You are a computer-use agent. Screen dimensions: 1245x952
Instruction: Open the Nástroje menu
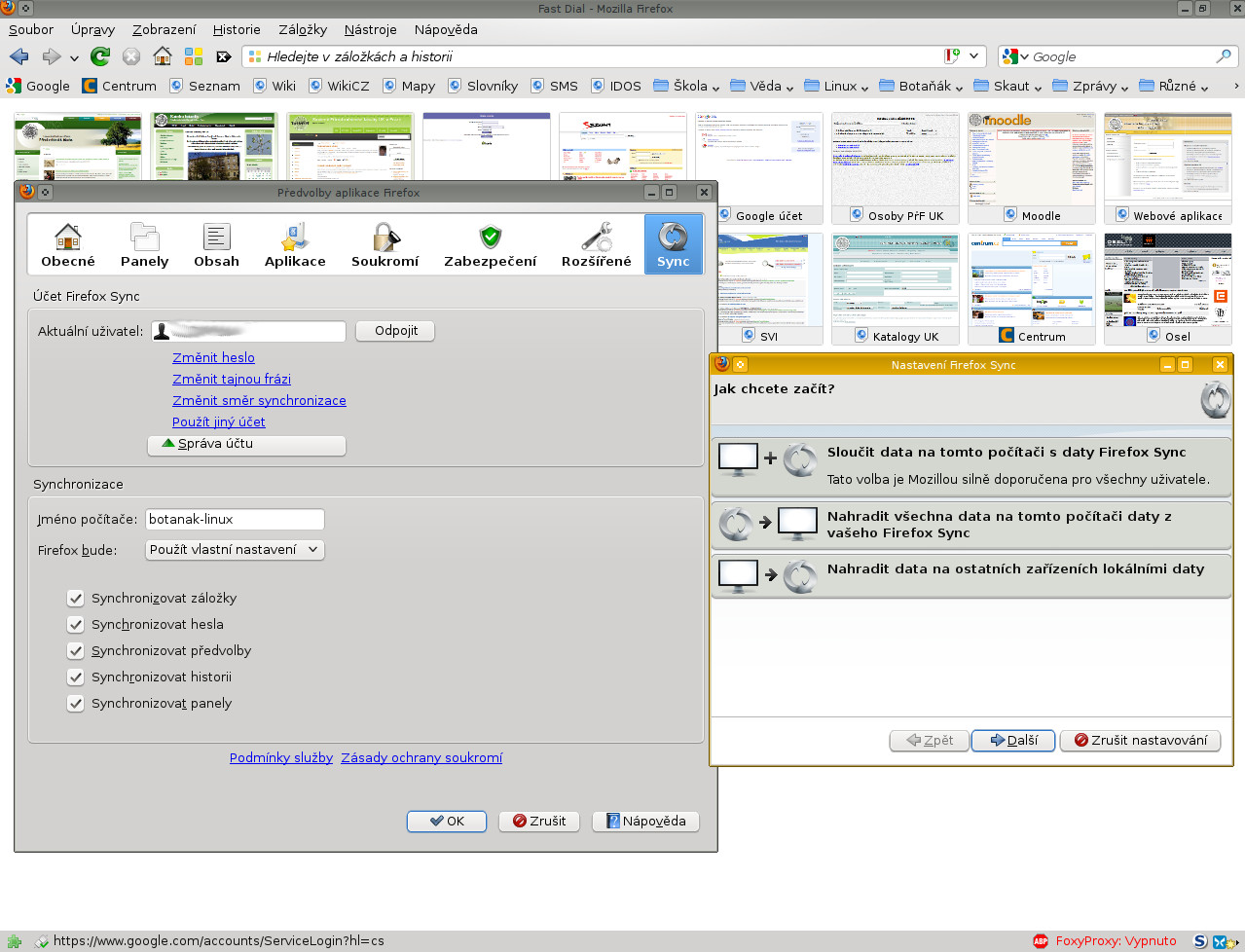(x=371, y=29)
